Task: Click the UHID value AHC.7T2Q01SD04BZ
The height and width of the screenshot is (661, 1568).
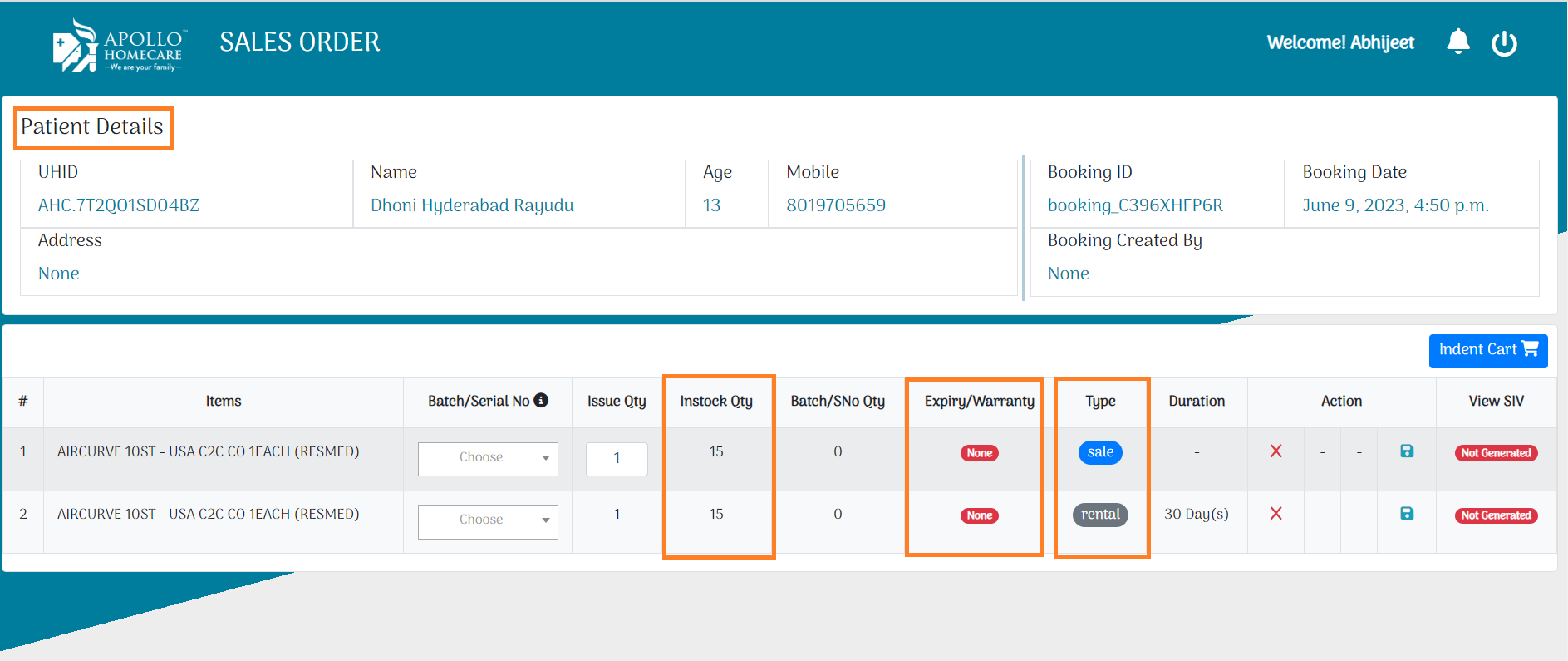Action: 119,205
